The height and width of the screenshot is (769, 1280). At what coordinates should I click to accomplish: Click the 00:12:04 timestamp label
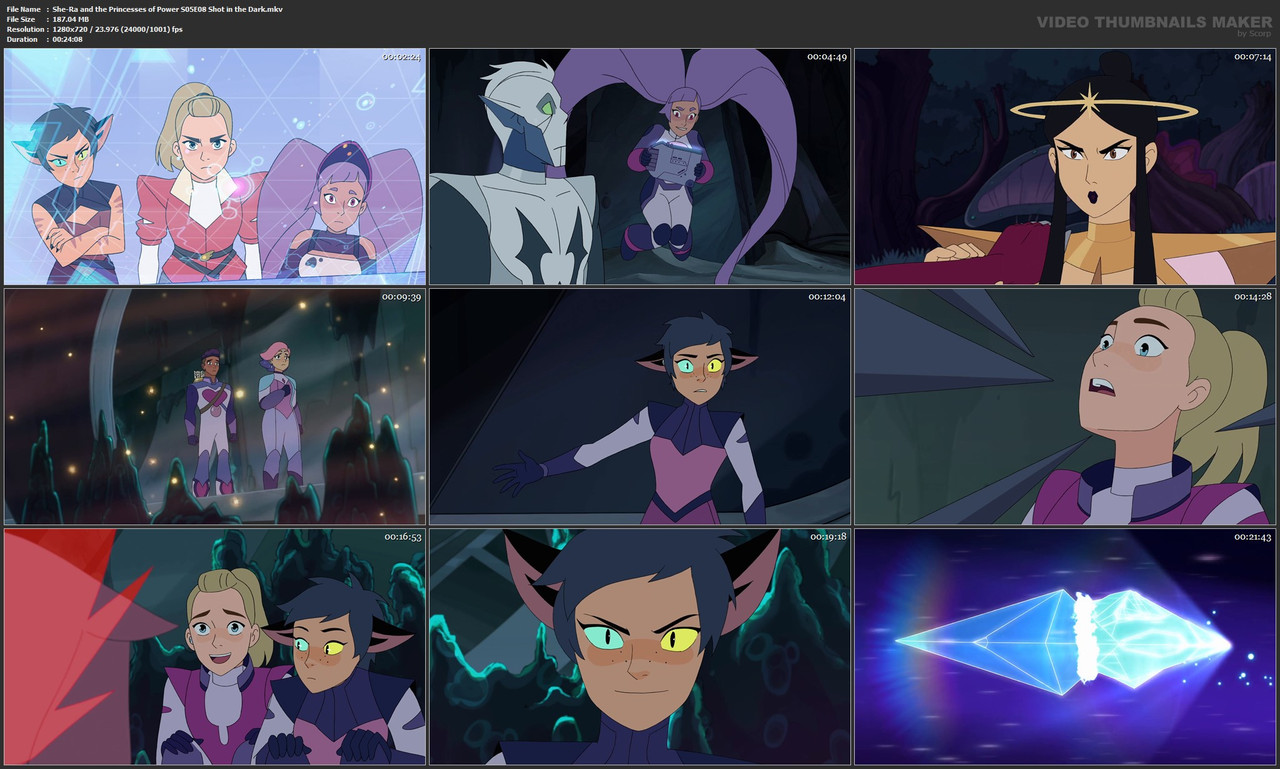[x=827, y=297]
